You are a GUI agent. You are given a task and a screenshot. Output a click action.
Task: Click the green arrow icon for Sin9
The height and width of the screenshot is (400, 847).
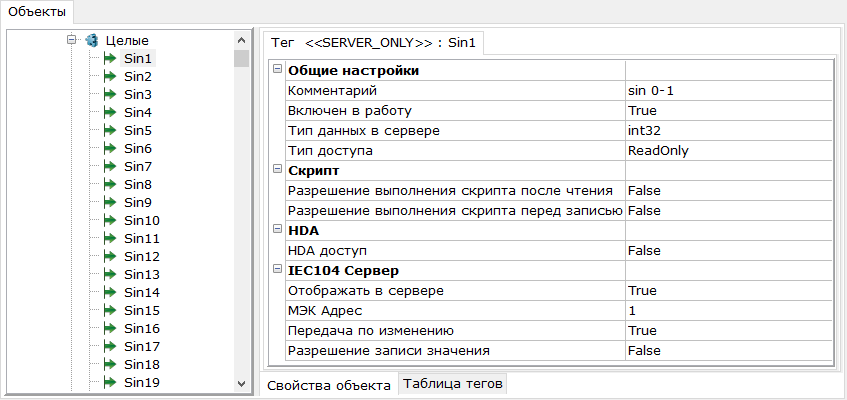pos(110,202)
